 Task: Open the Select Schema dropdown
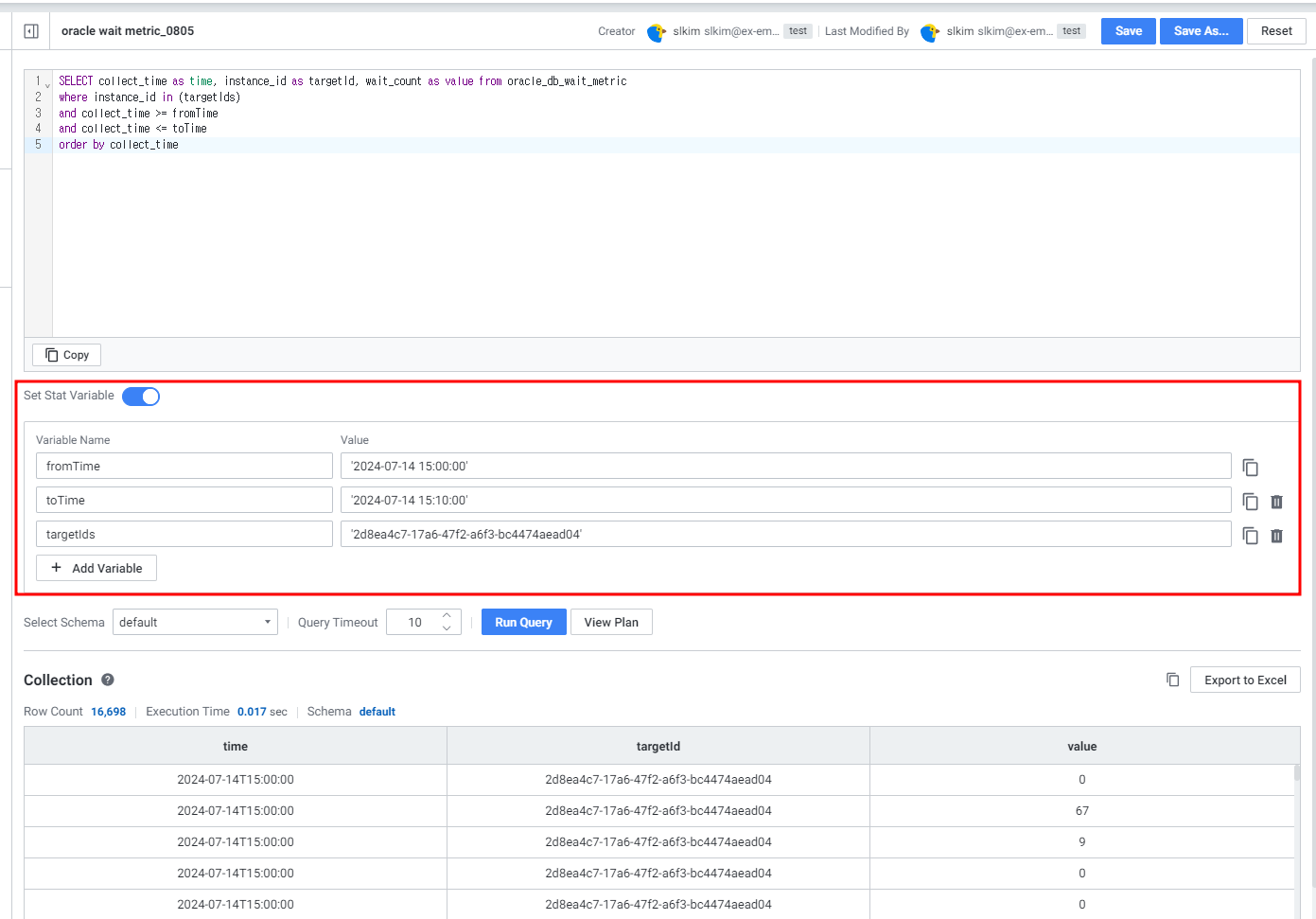[195, 622]
